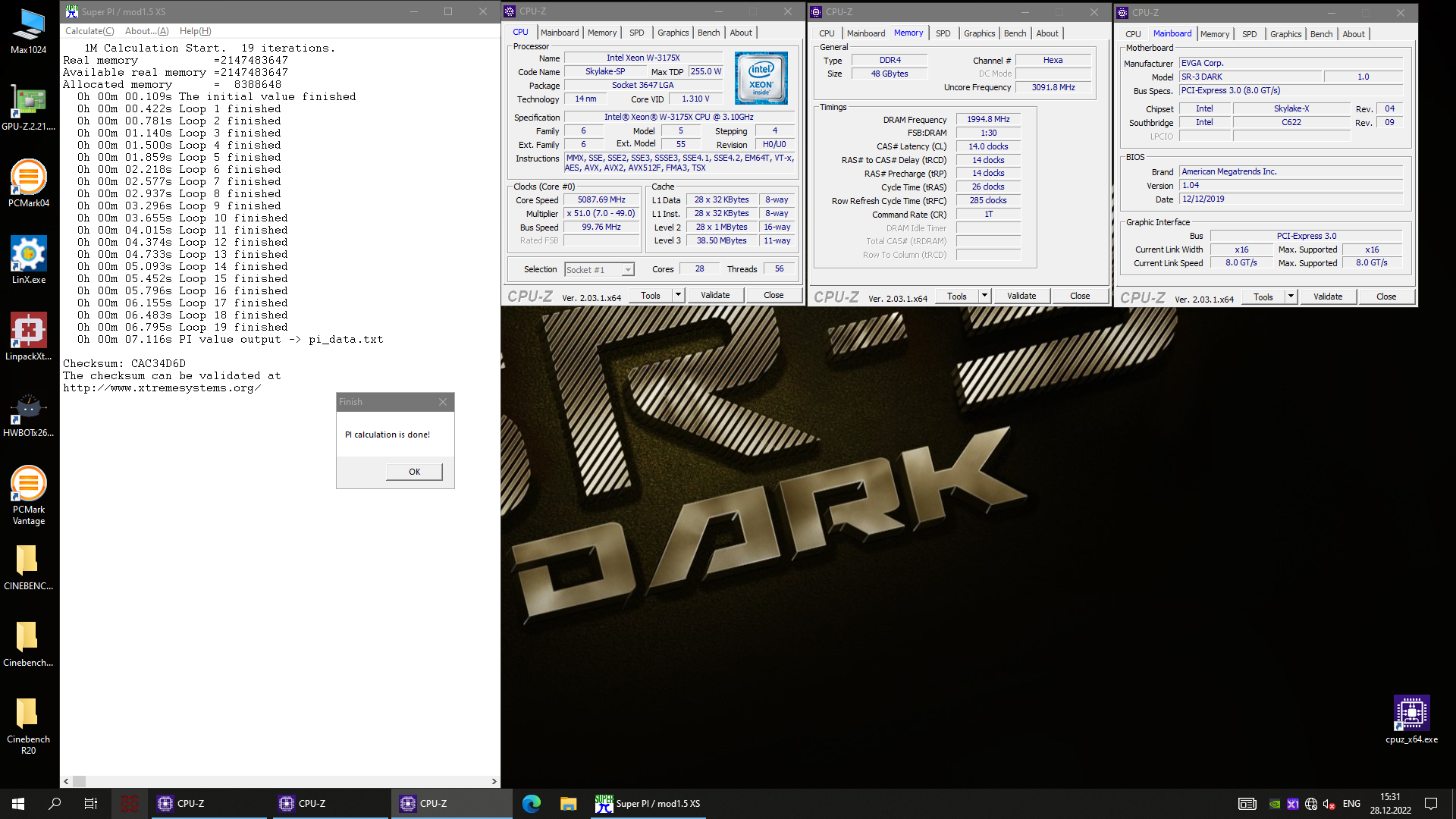
Task: Open Task View in the taskbar
Action: (x=91, y=804)
